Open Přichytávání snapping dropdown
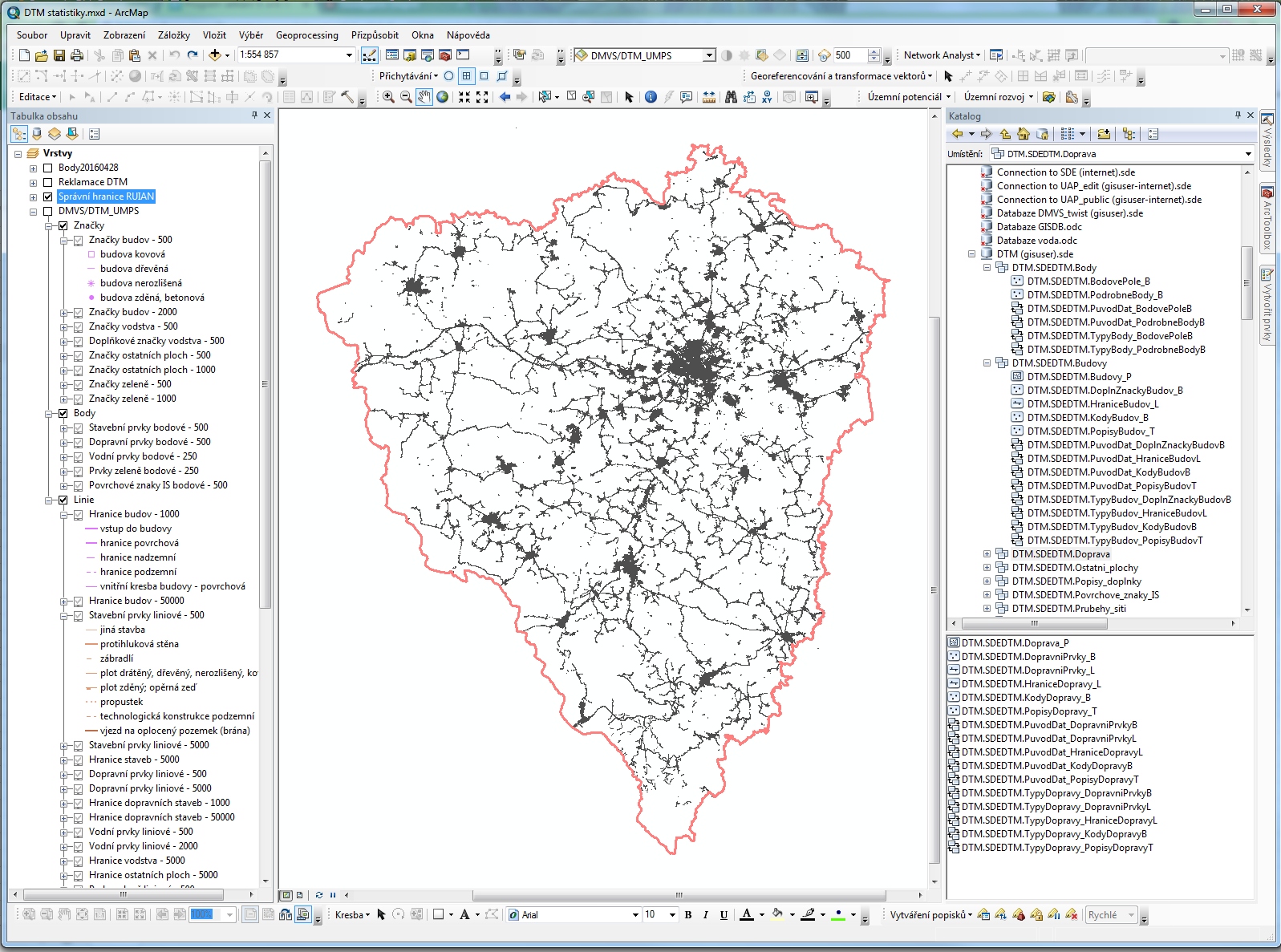Screen dimensions: 1281x952 [409, 76]
